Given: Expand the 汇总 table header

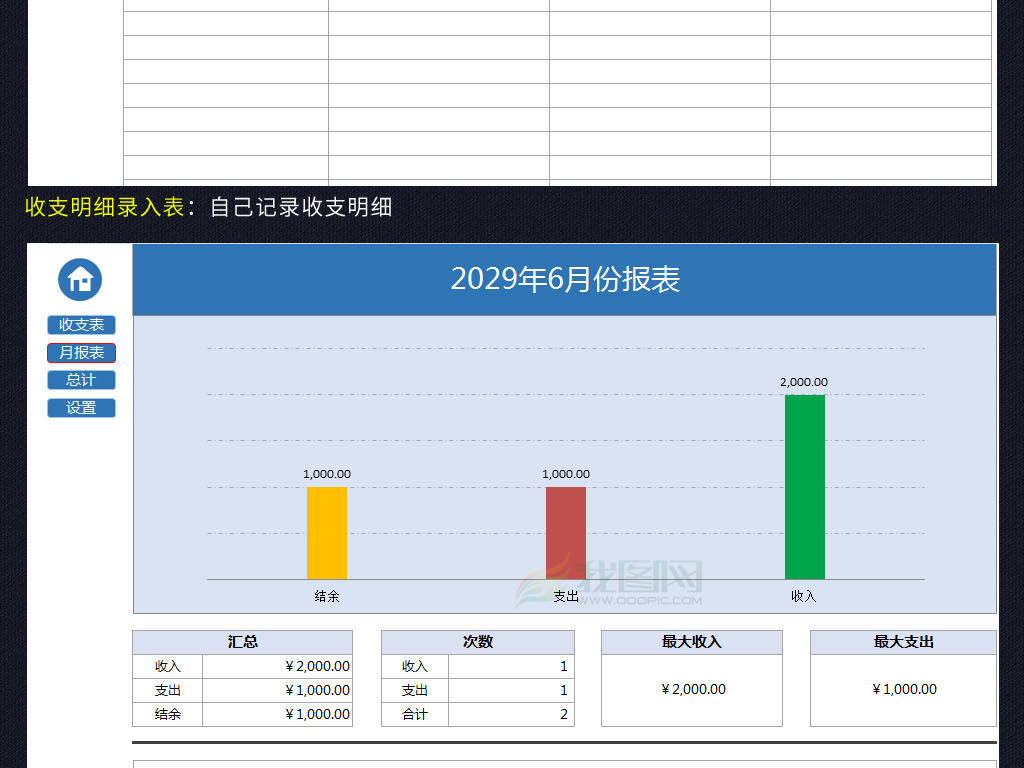Looking at the screenshot, I should tap(242, 641).
